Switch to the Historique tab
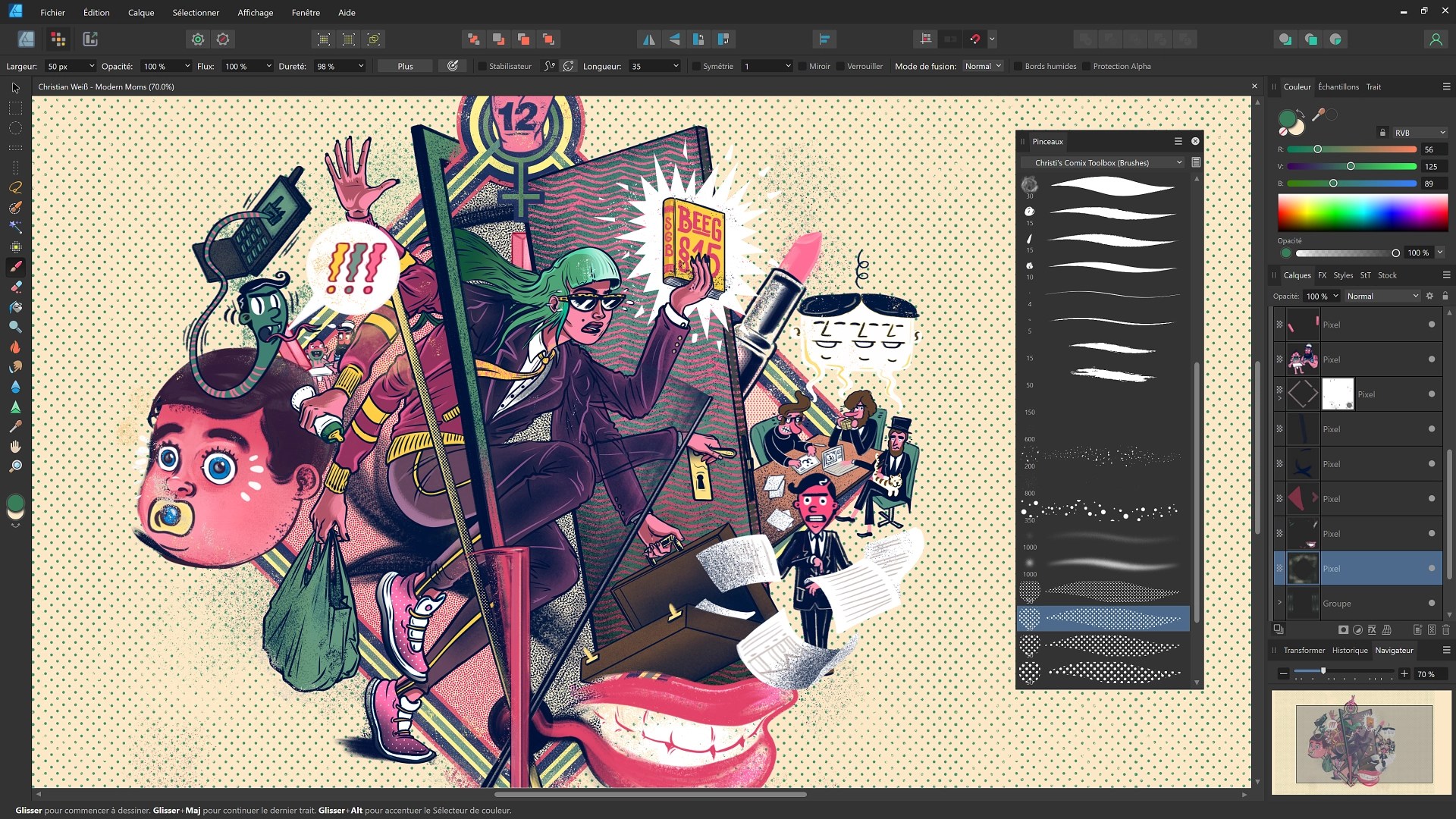 1349,650
